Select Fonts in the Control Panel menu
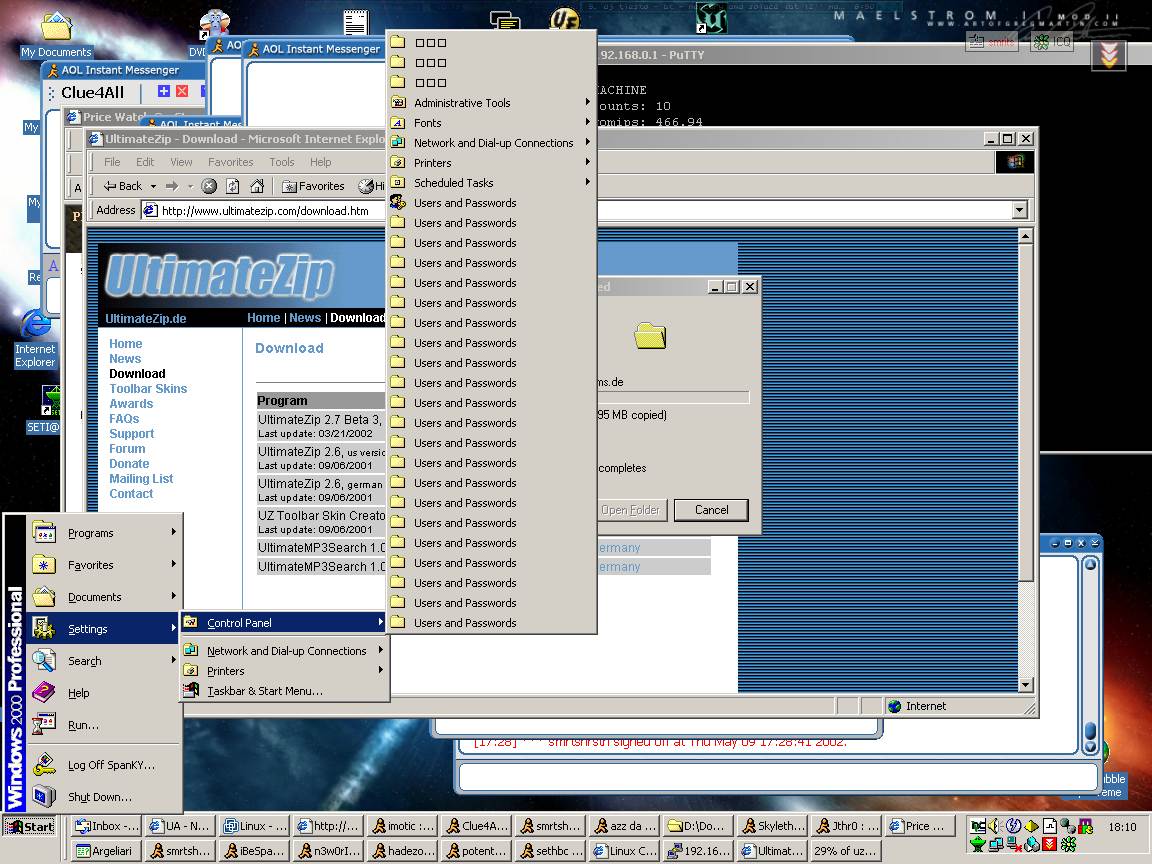 (428, 123)
